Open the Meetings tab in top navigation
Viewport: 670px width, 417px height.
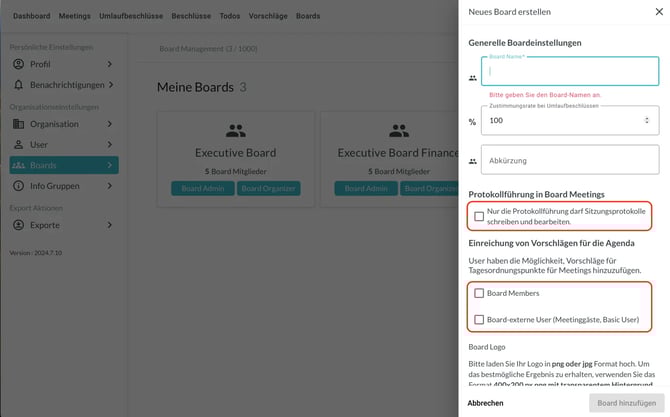click(74, 16)
